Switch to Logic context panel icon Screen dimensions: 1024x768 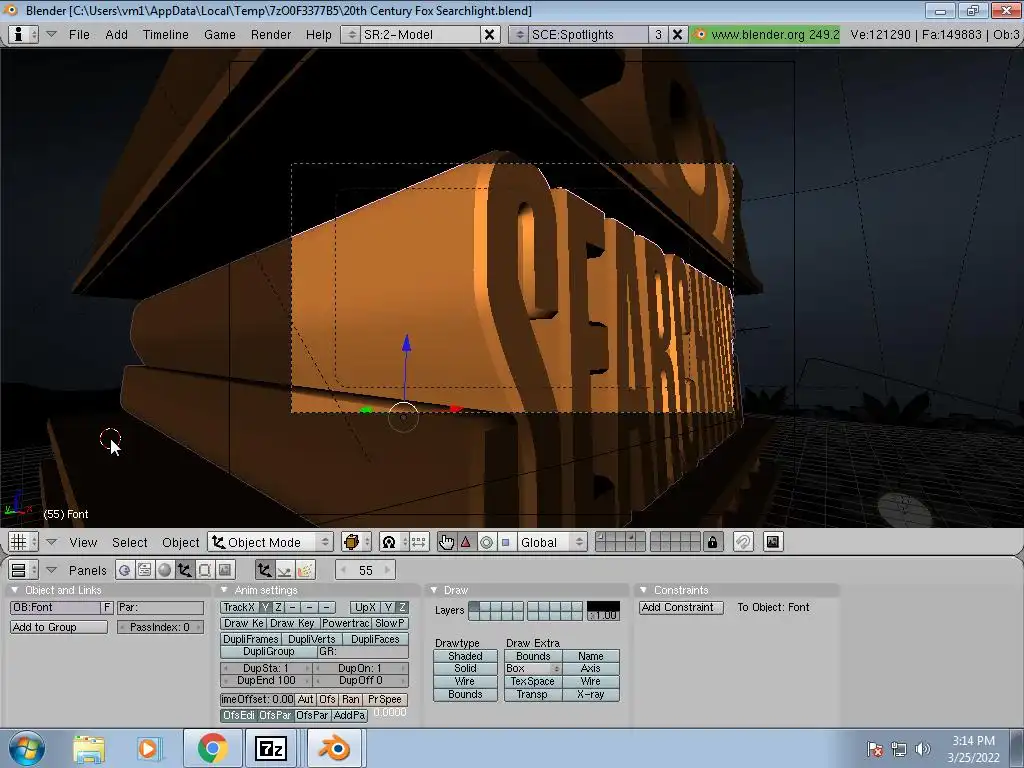pyautogui.click(x=124, y=570)
